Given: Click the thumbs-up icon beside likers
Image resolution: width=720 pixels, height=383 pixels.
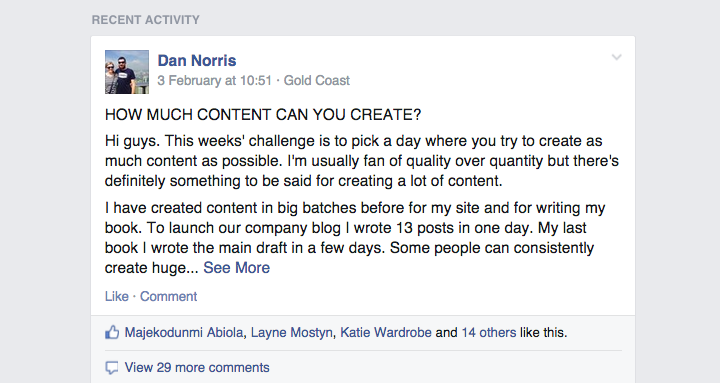Looking at the screenshot, I should coord(112,332).
